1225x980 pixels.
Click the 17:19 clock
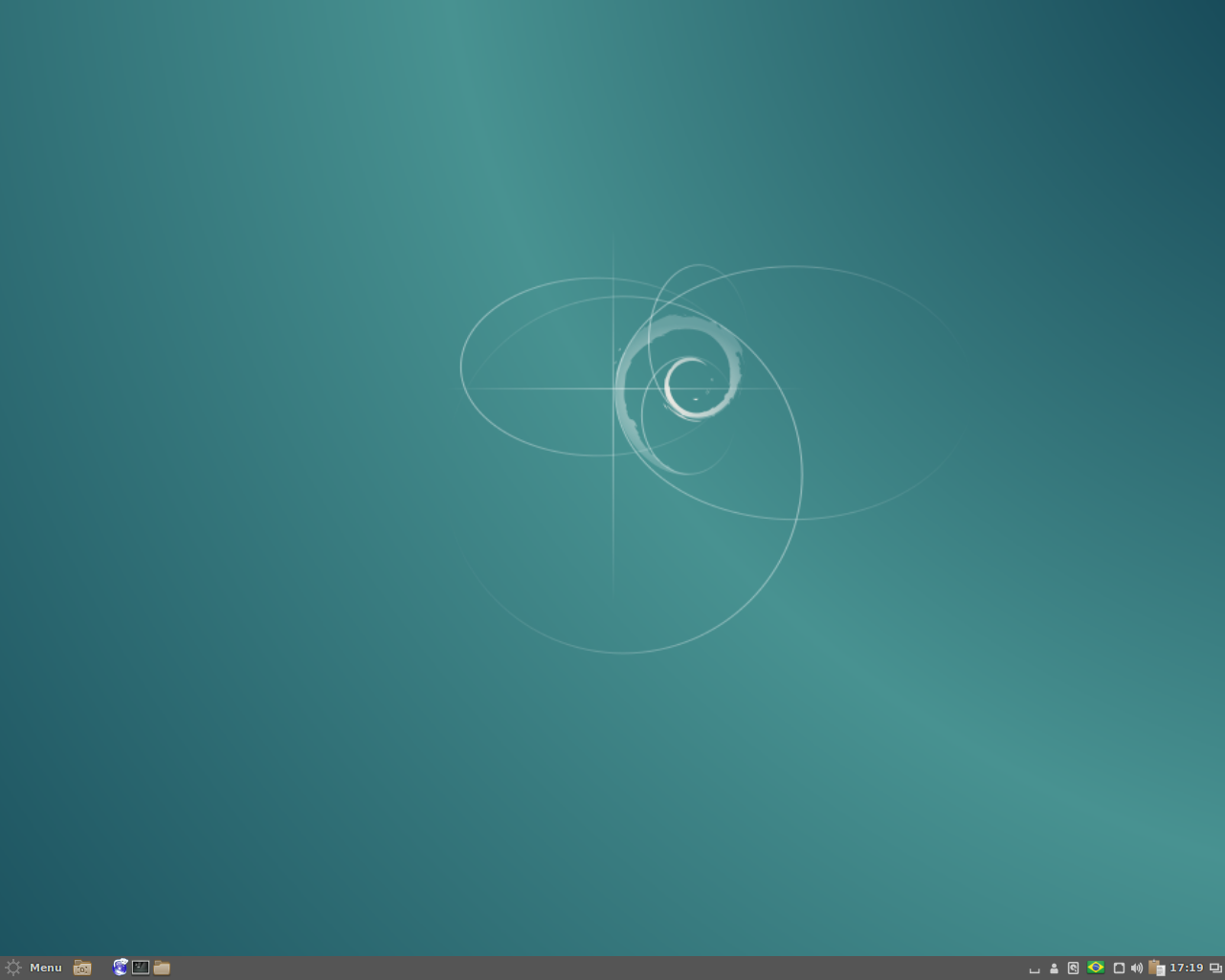click(x=1186, y=968)
